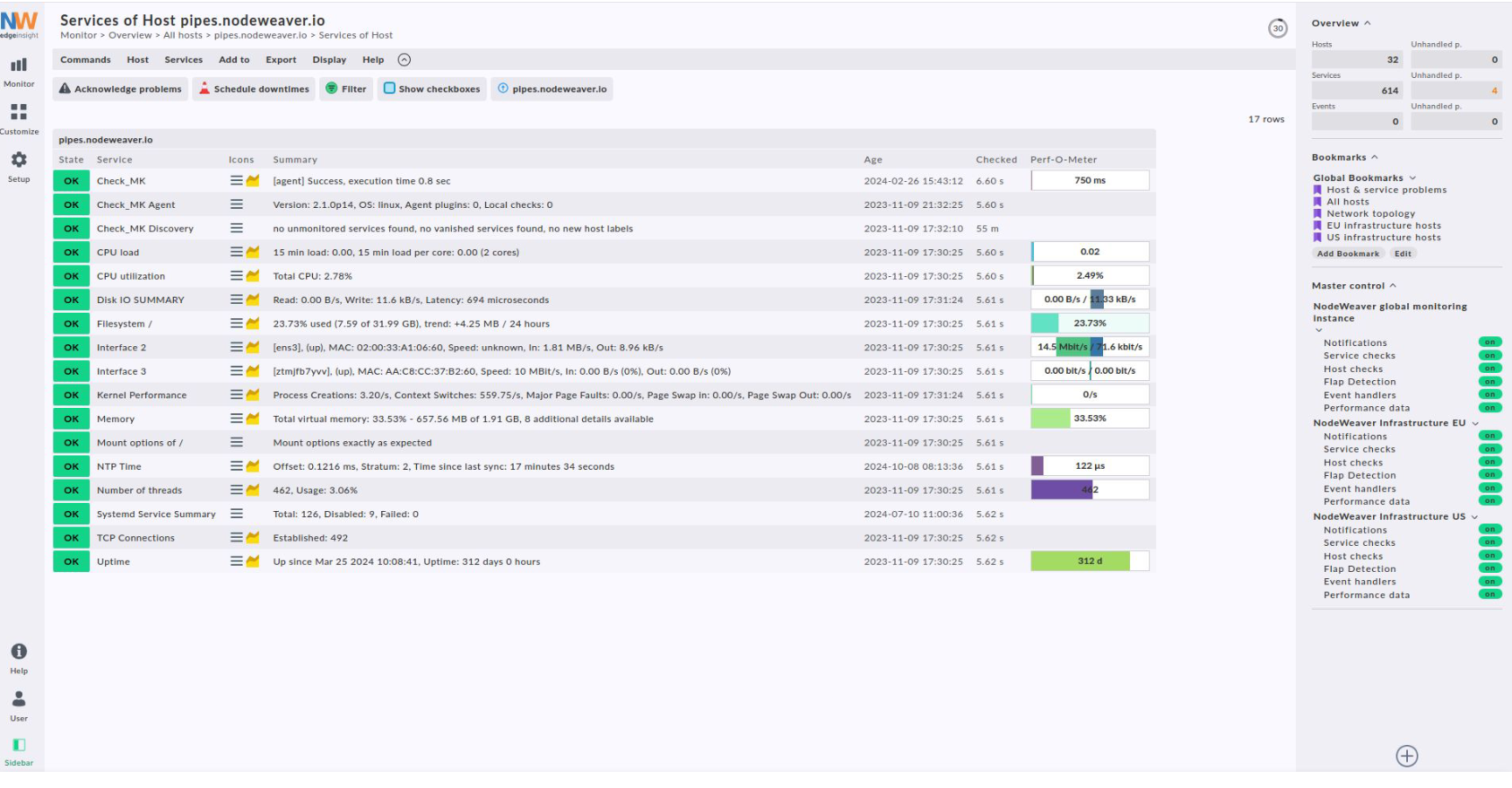Toggle Event handlers for NodeWeaver Infrastructure US

(1490, 581)
